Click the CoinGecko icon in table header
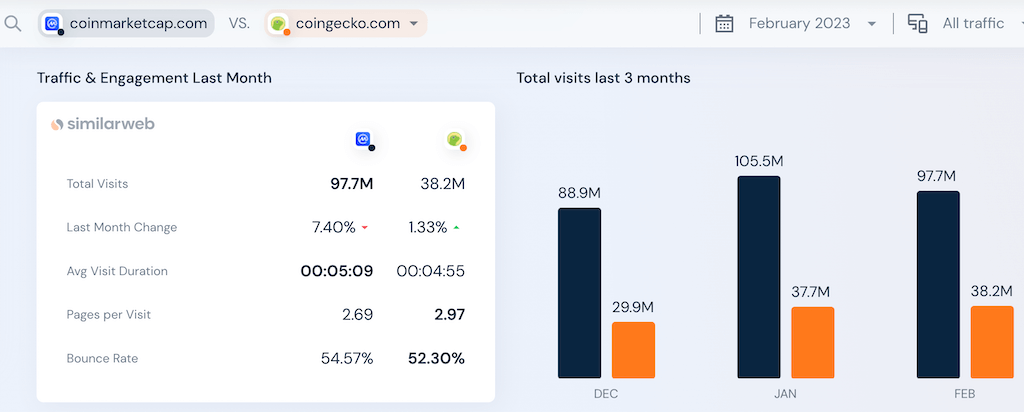The width and height of the screenshot is (1024, 412). click(x=456, y=140)
